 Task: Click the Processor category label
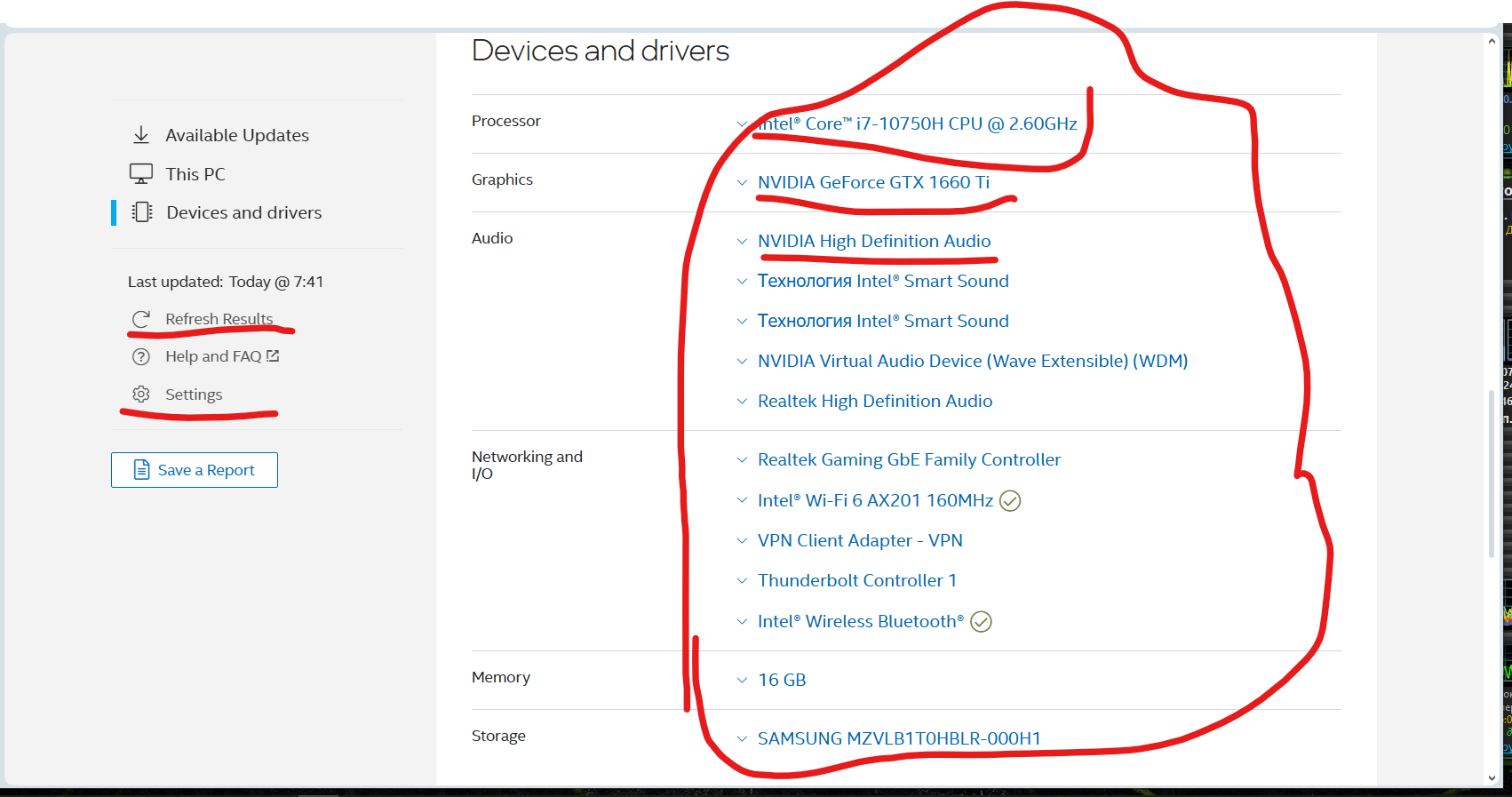coord(506,121)
